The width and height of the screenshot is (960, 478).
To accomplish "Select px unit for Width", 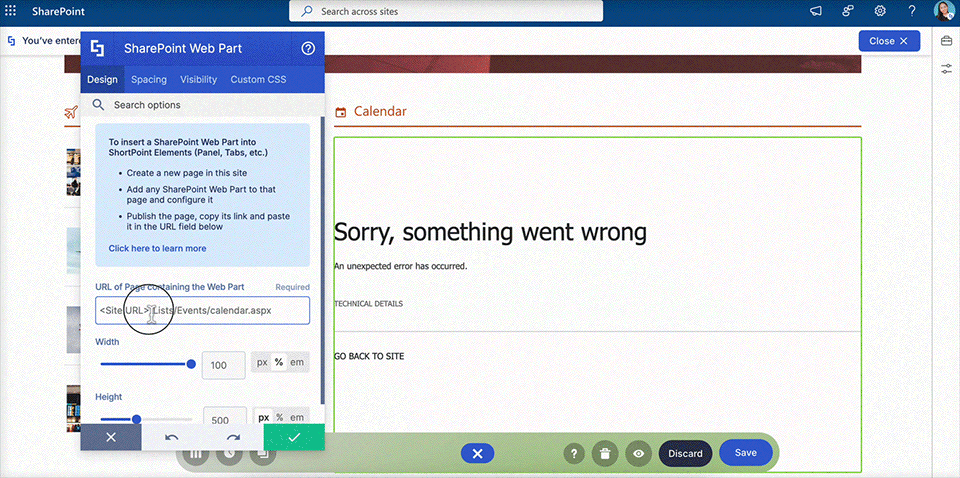I will tap(262, 362).
